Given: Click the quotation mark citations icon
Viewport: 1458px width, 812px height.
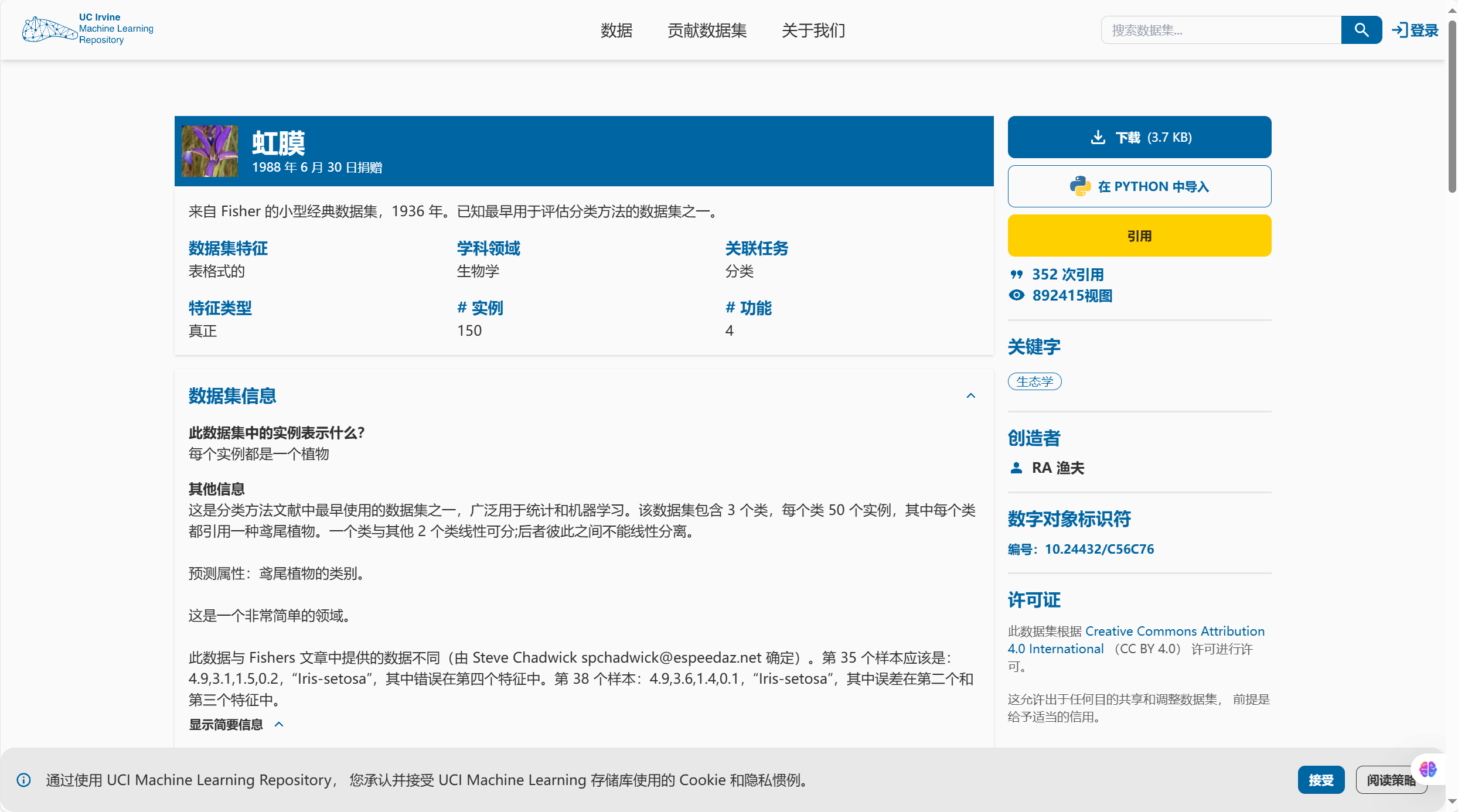Looking at the screenshot, I should [1016, 274].
